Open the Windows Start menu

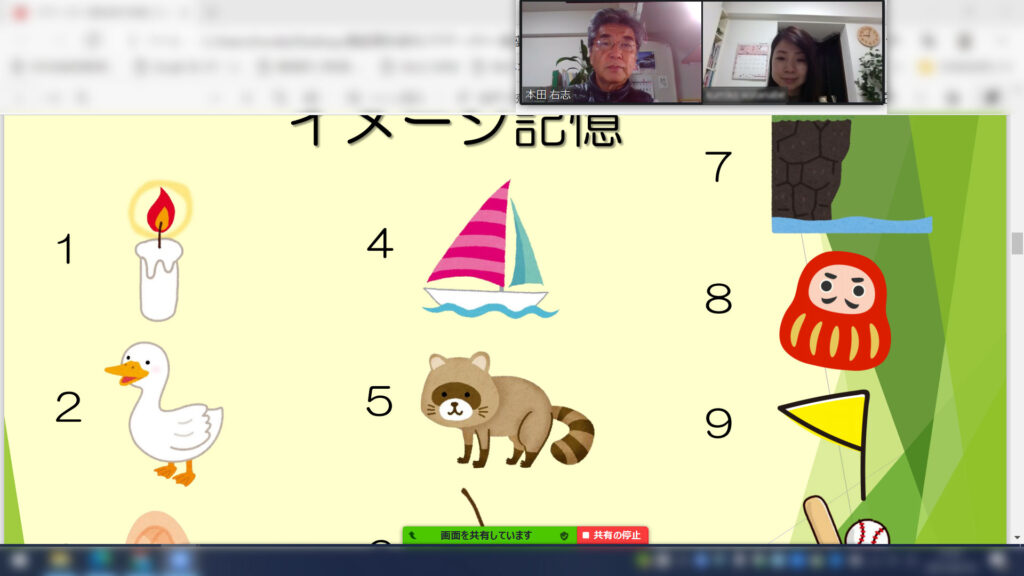pyautogui.click(x=18, y=560)
